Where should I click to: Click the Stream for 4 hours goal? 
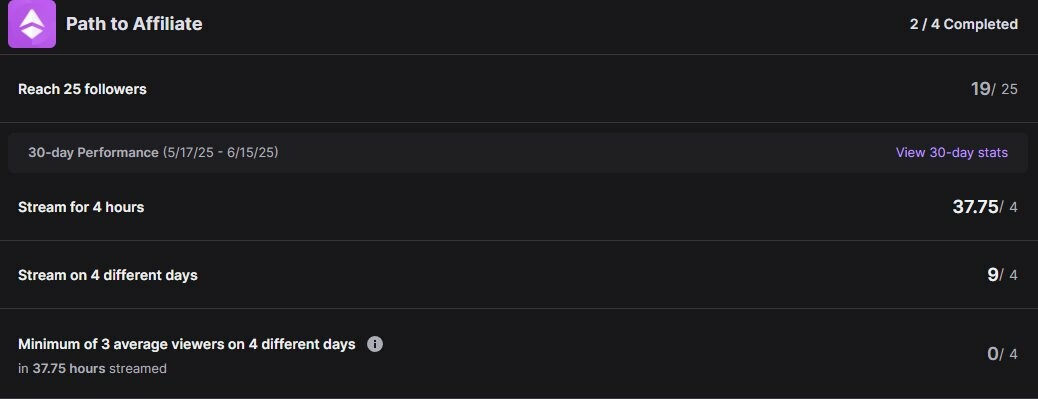pos(81,207)
